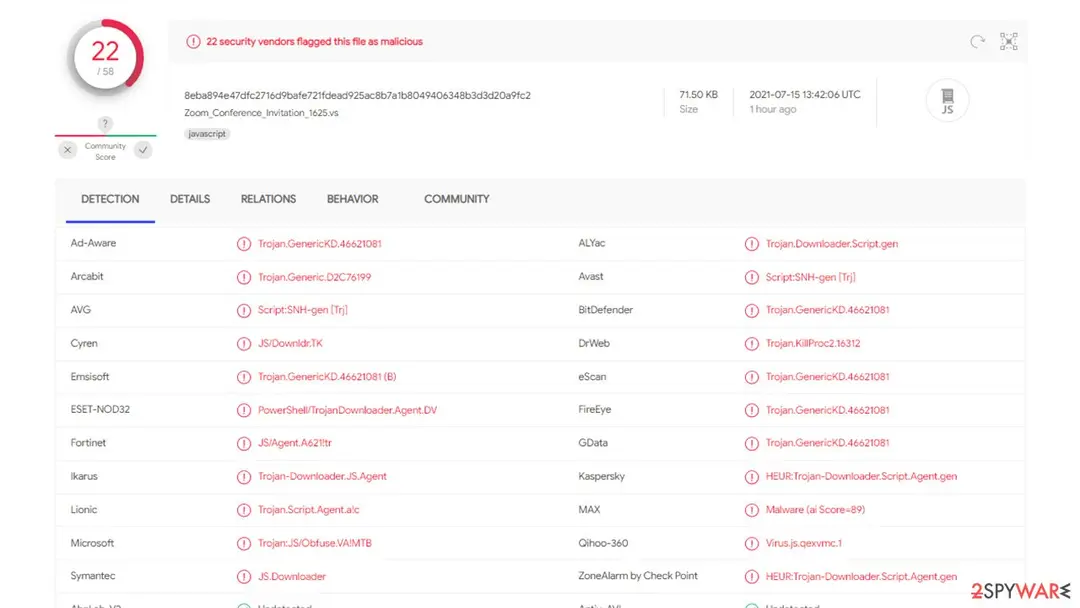Click Trojan.Script.Agent.a!c Lionic detection
Image resolution: width=1080 pixels, height=608 pixels.
tap(308, 510)
